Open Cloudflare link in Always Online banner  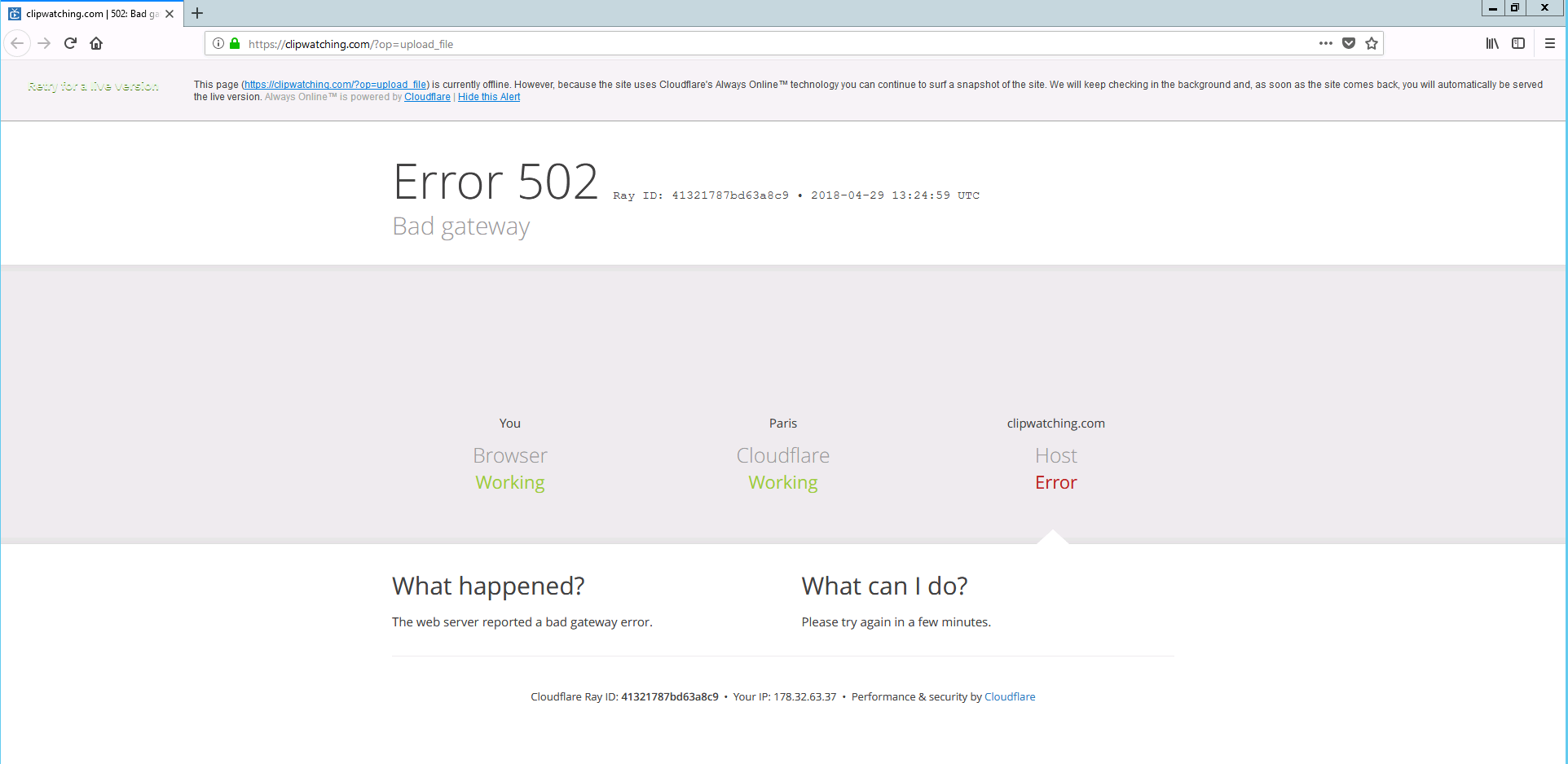(x=427, y=97)
